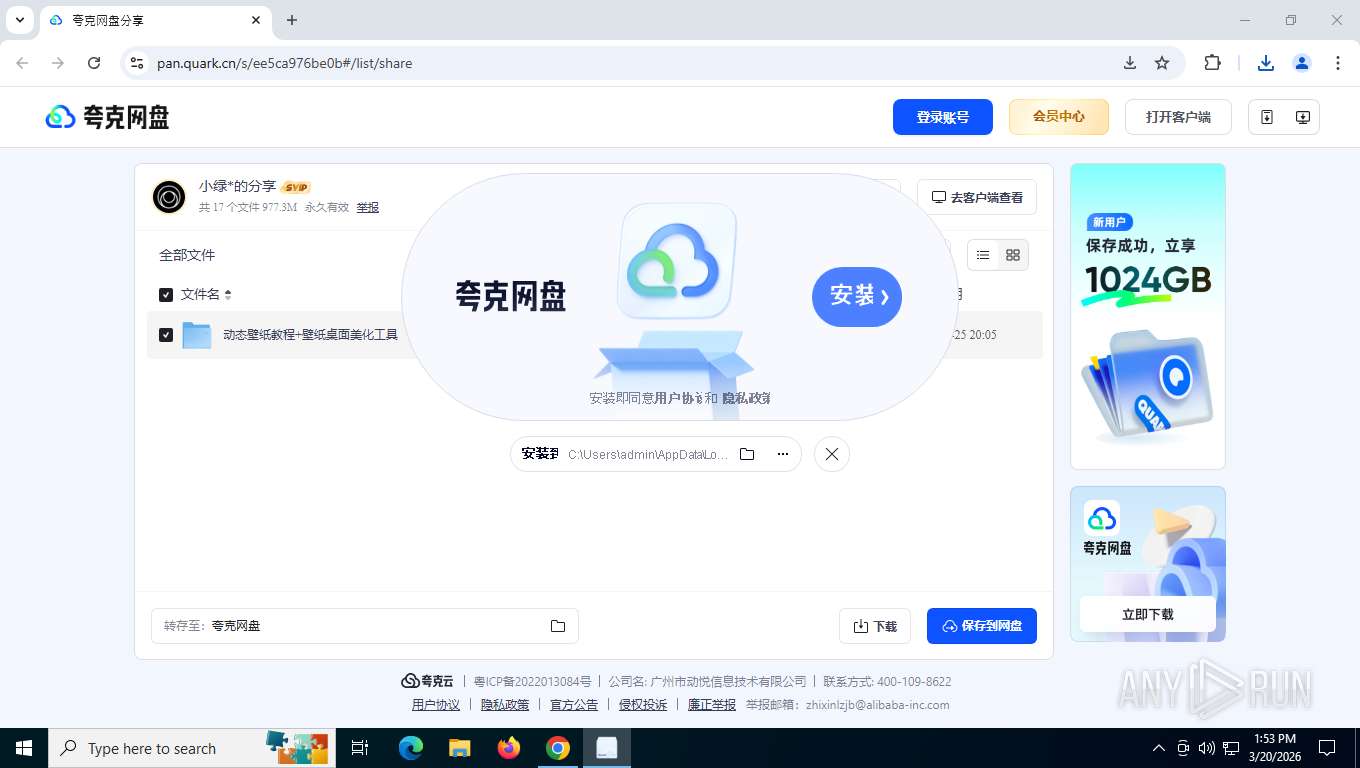Open Task View on the taskbar
1360x768 pixels.
(x=360, y=748)
